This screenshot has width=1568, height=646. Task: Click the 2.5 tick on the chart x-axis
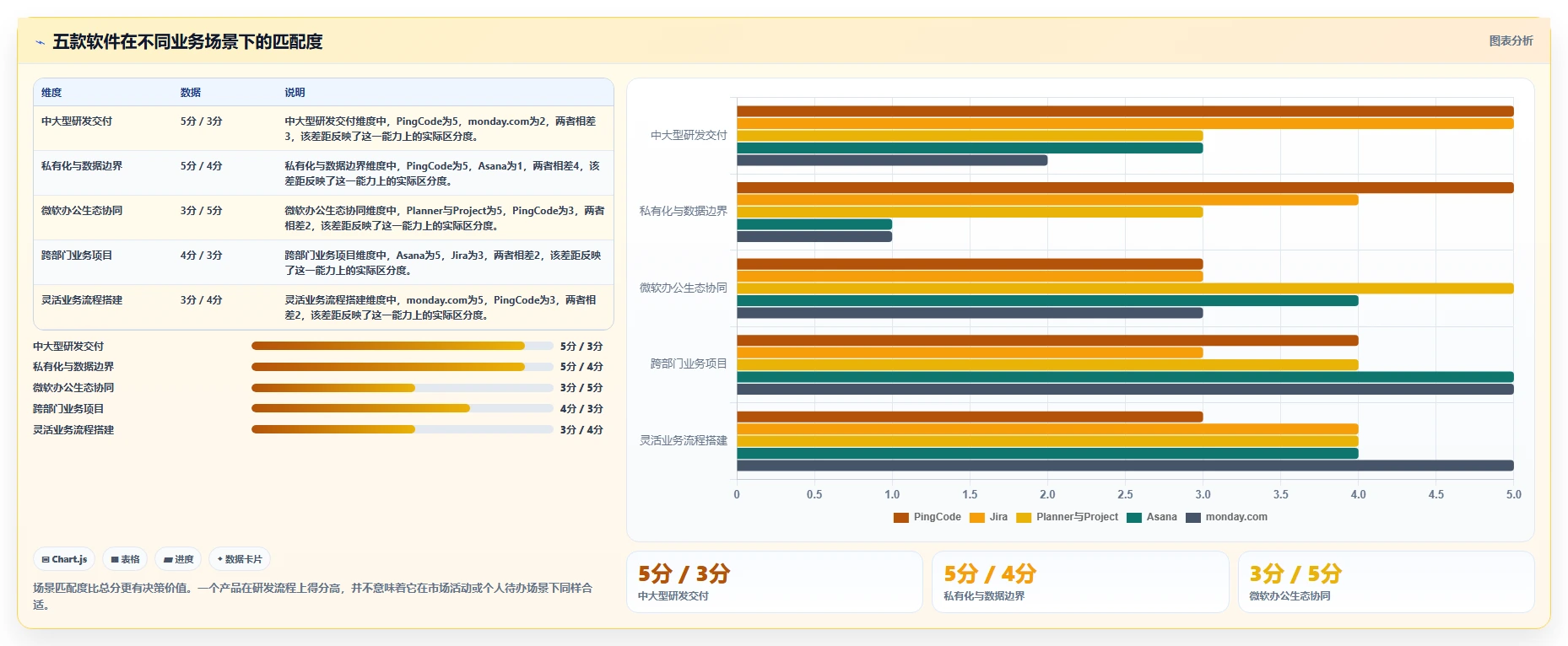[1125, 495]
